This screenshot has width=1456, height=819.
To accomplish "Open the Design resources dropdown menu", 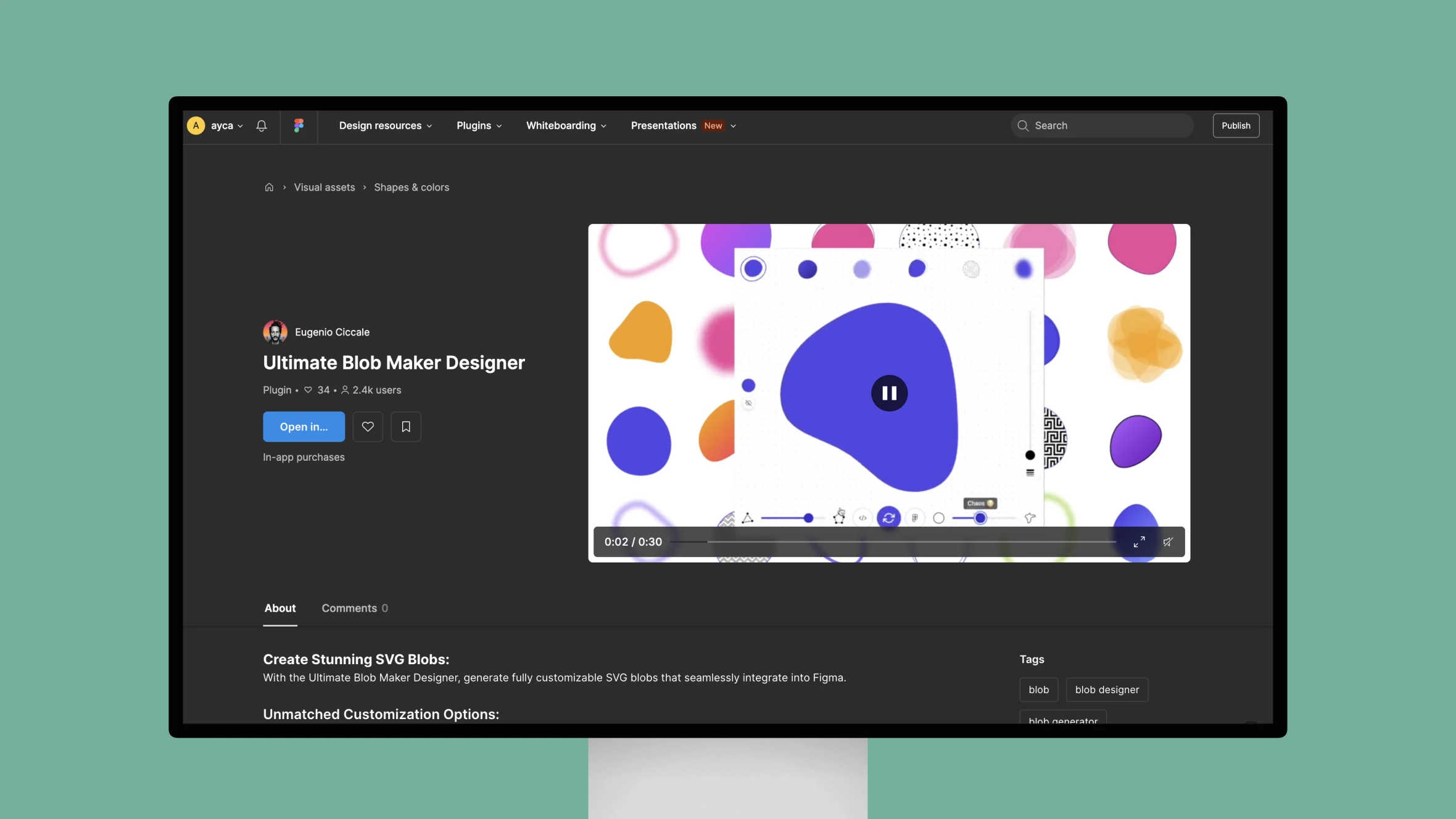I will [385, 125].
